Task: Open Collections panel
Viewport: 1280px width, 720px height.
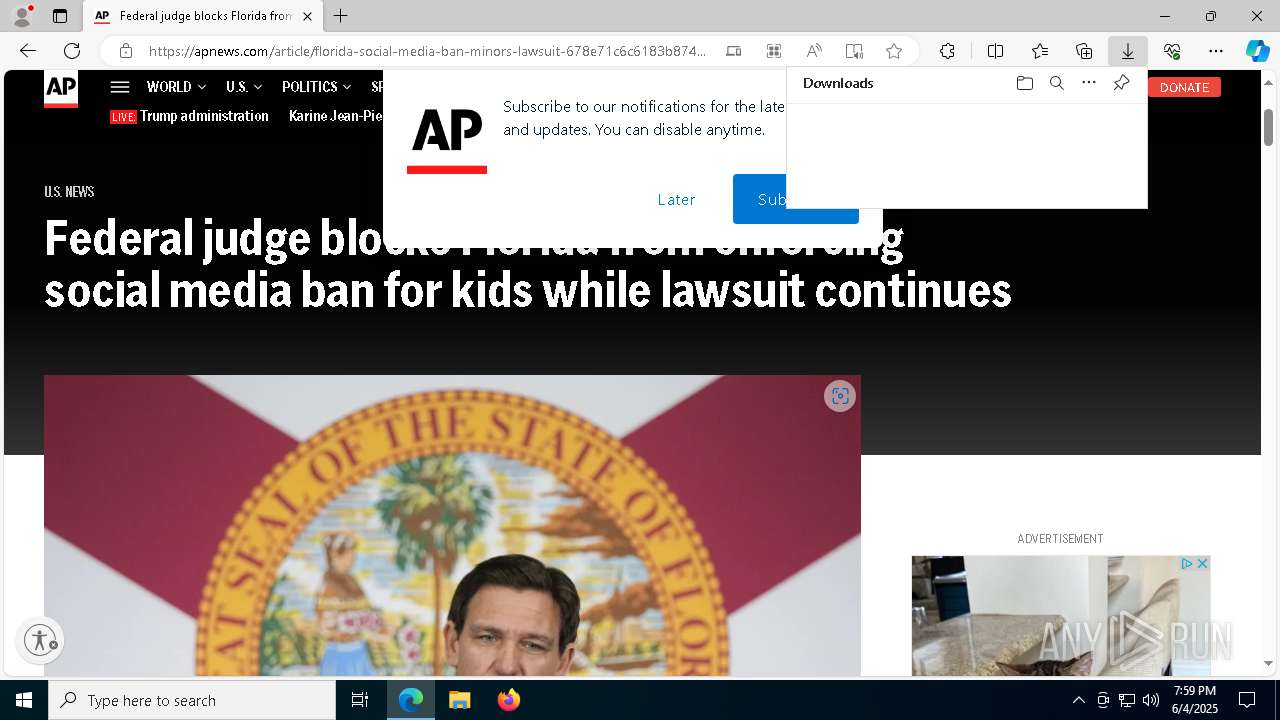Action: [x=1084, y=51]
